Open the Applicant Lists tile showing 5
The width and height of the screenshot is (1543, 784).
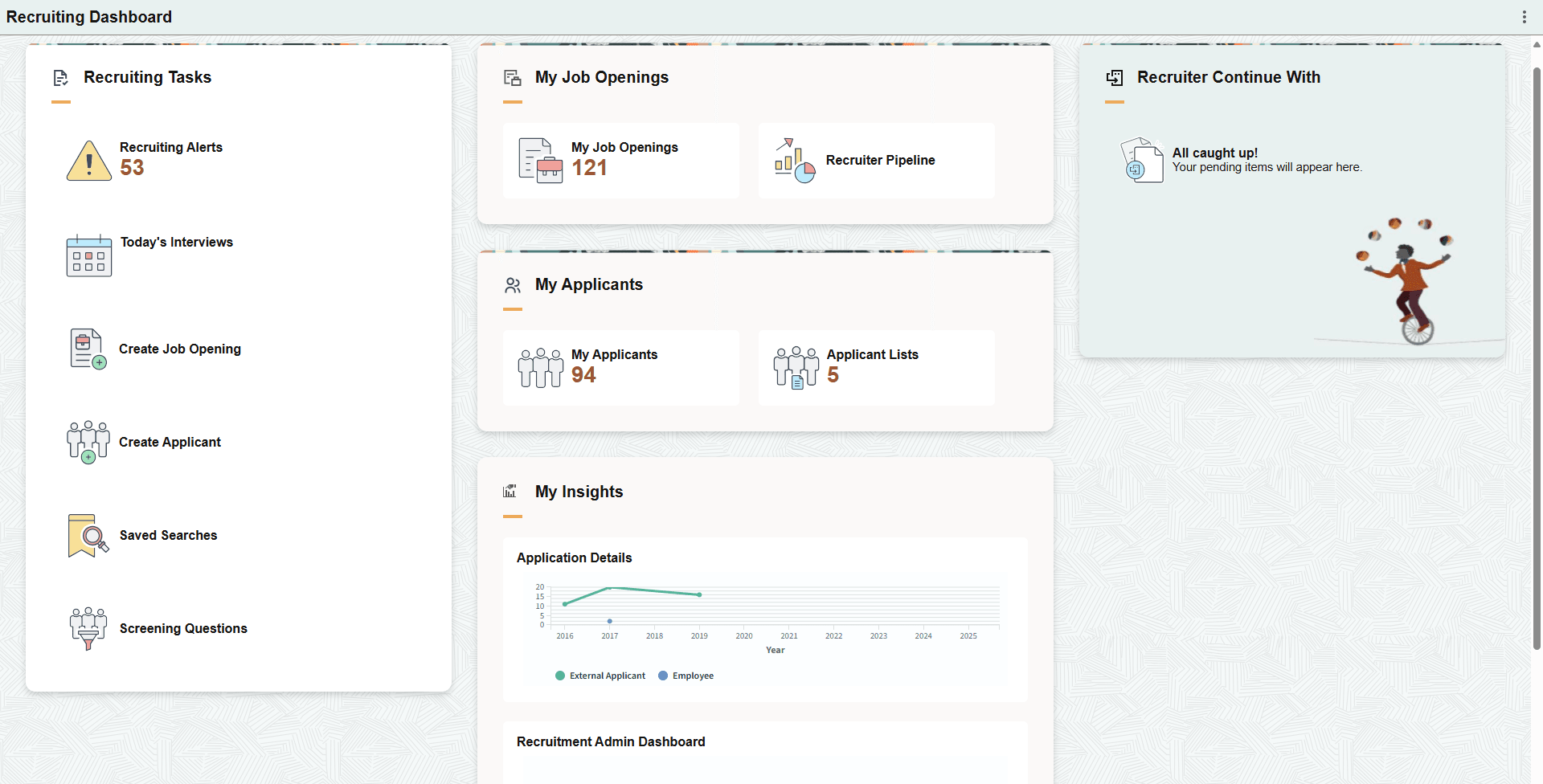coord(876,367)
